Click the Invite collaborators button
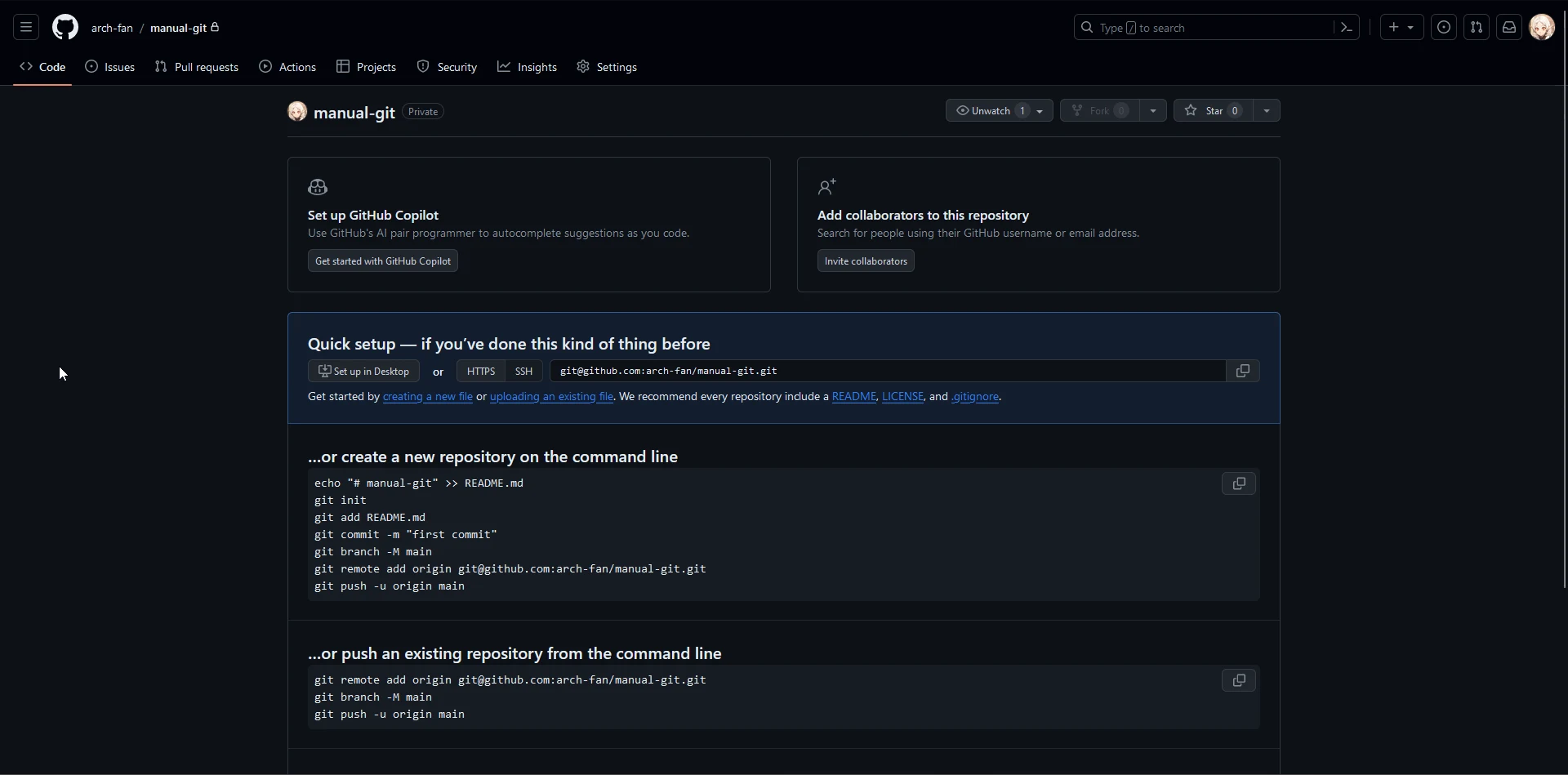Image resolution: width=1568 pixels, height=775 pixels. point(866,261)
